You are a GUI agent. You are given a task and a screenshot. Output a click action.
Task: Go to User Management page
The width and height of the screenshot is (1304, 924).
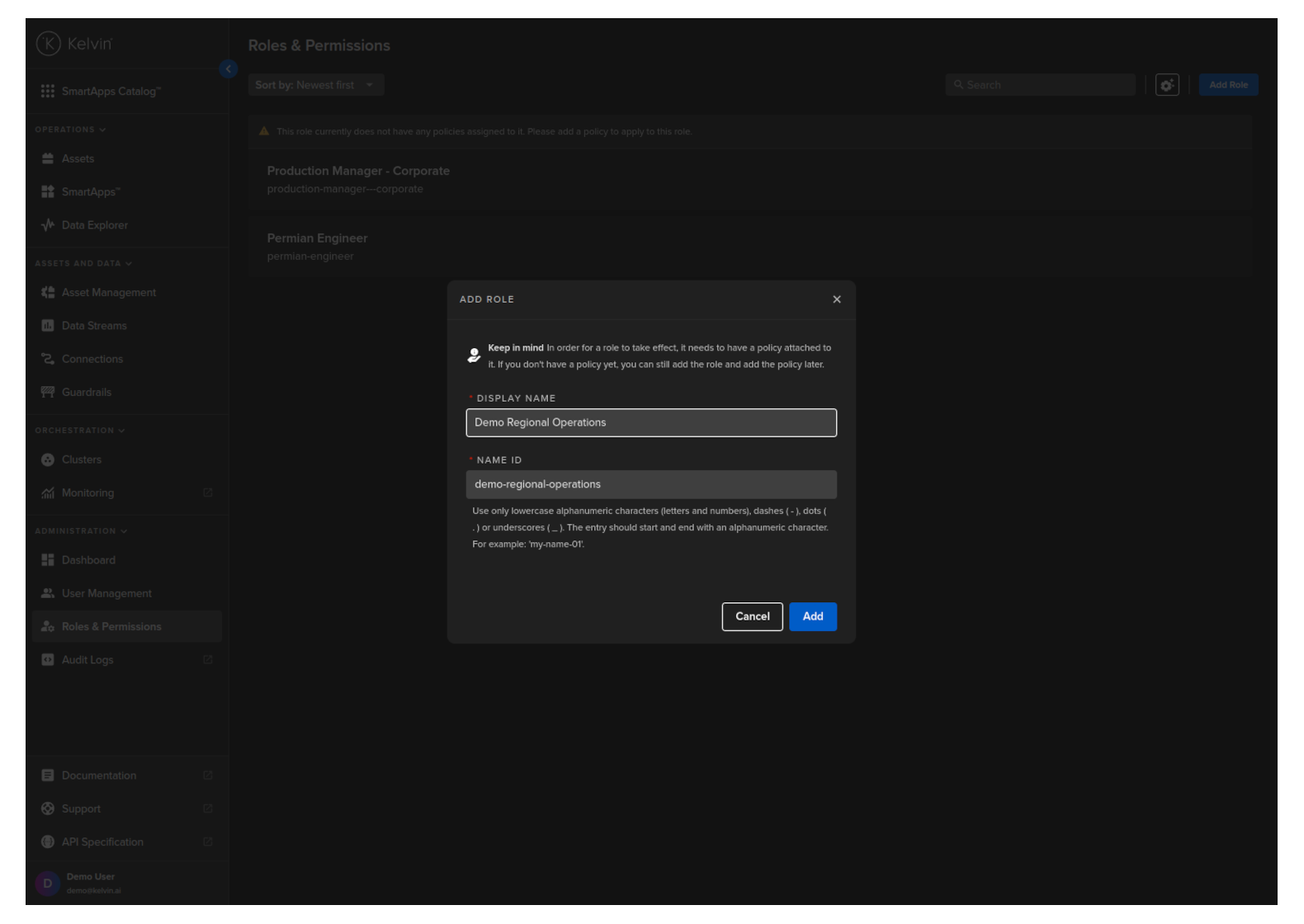106,593
